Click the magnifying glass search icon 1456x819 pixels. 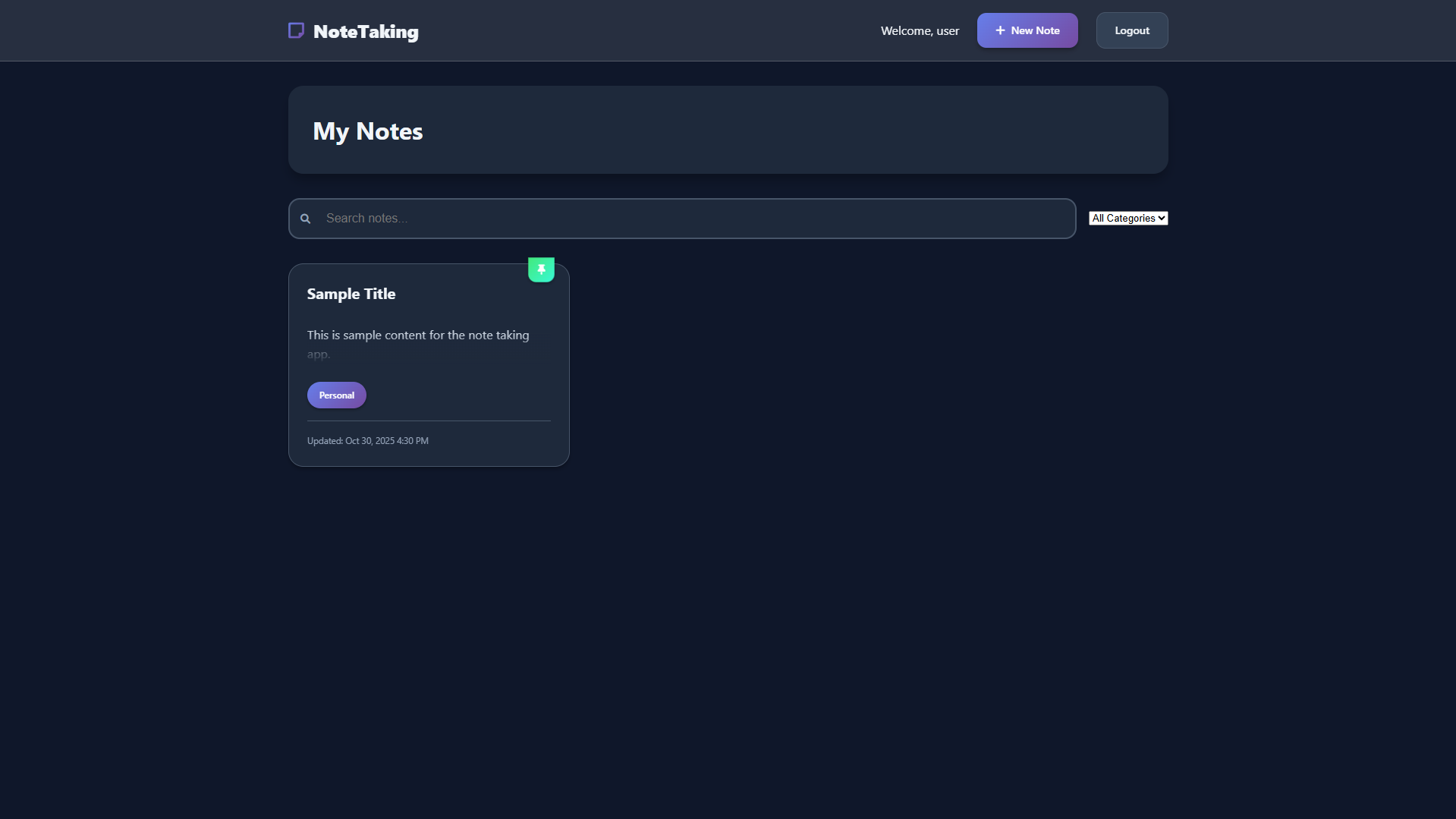point(306,219)
